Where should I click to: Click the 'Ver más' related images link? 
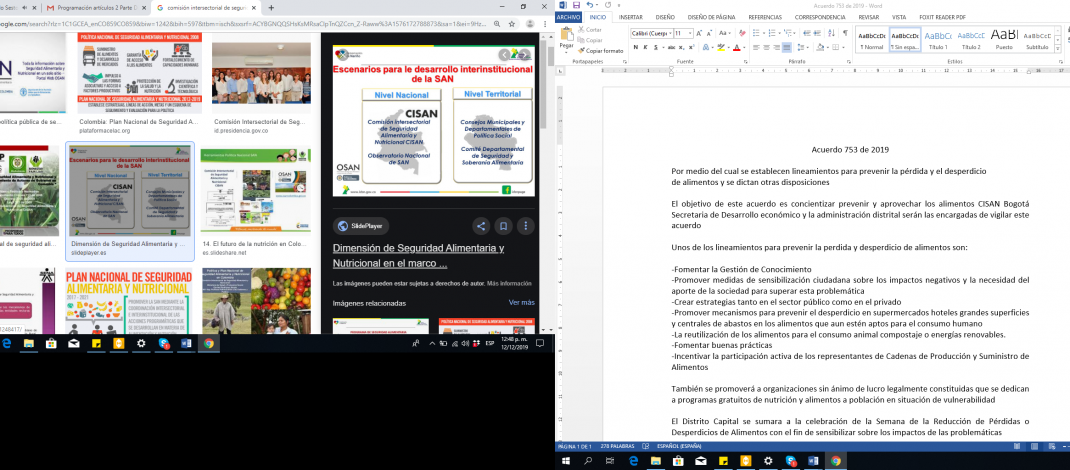[521, 302]
